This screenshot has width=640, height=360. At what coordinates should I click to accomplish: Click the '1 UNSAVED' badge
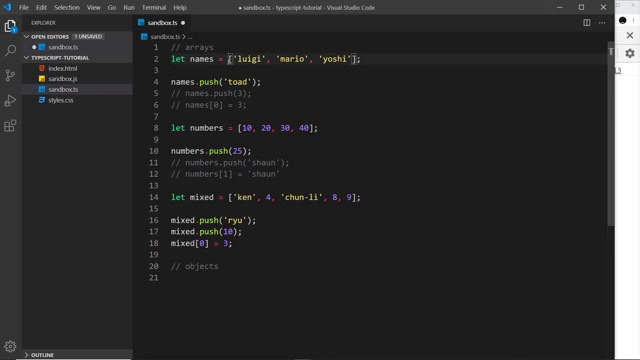pos(88,37)
